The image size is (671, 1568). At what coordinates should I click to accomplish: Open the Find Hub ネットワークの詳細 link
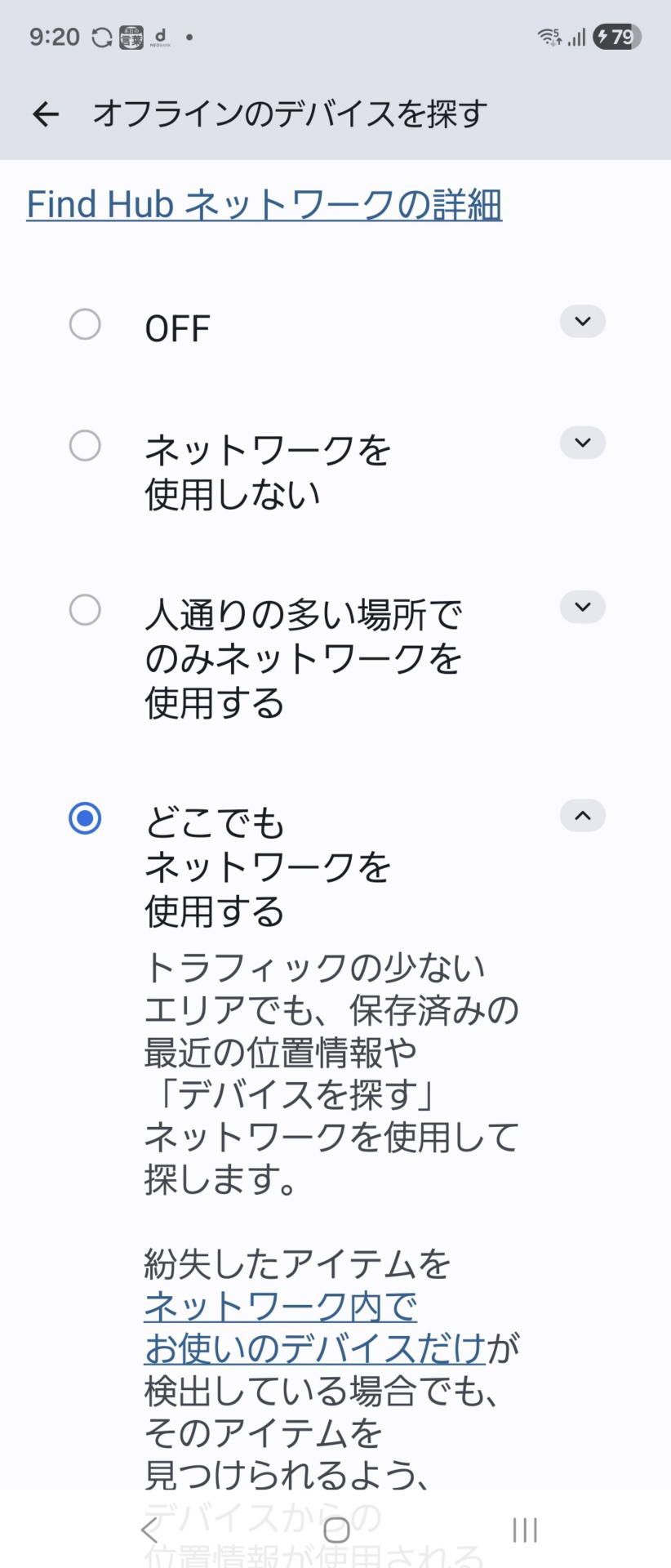(x=264, y=204)
